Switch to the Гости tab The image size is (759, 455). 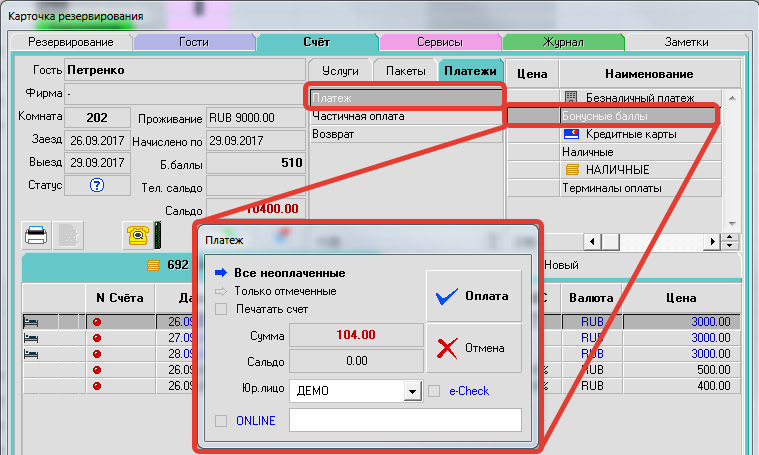tap(194, 43)
